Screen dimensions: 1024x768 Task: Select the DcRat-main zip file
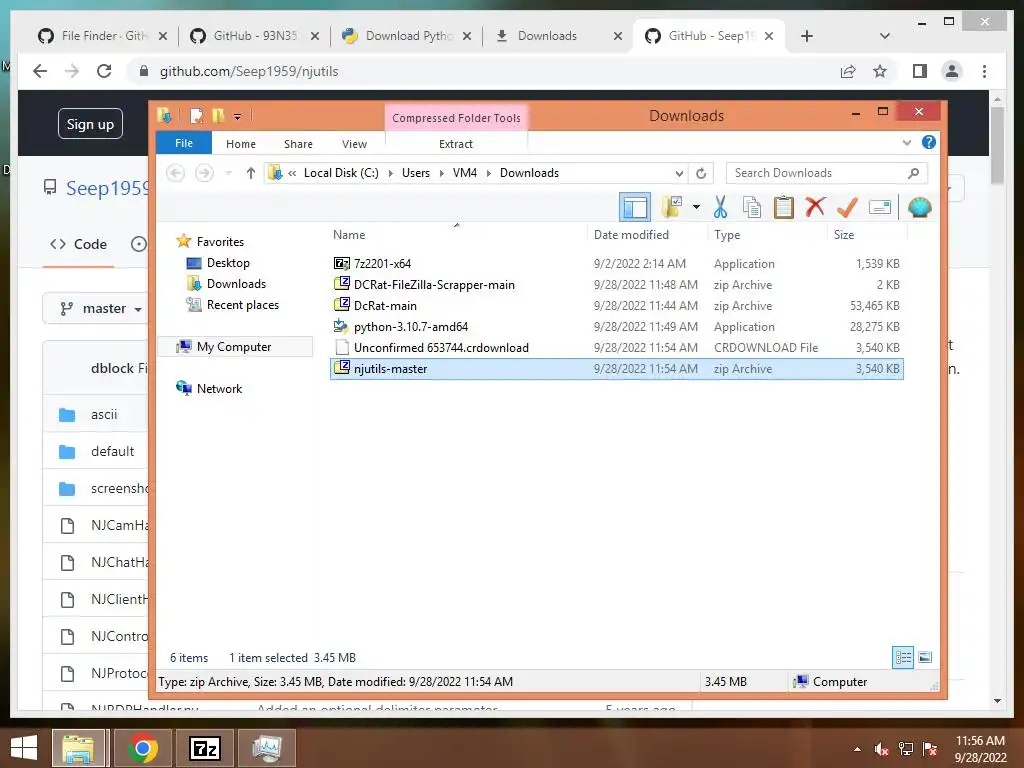[x=385, y=306]
